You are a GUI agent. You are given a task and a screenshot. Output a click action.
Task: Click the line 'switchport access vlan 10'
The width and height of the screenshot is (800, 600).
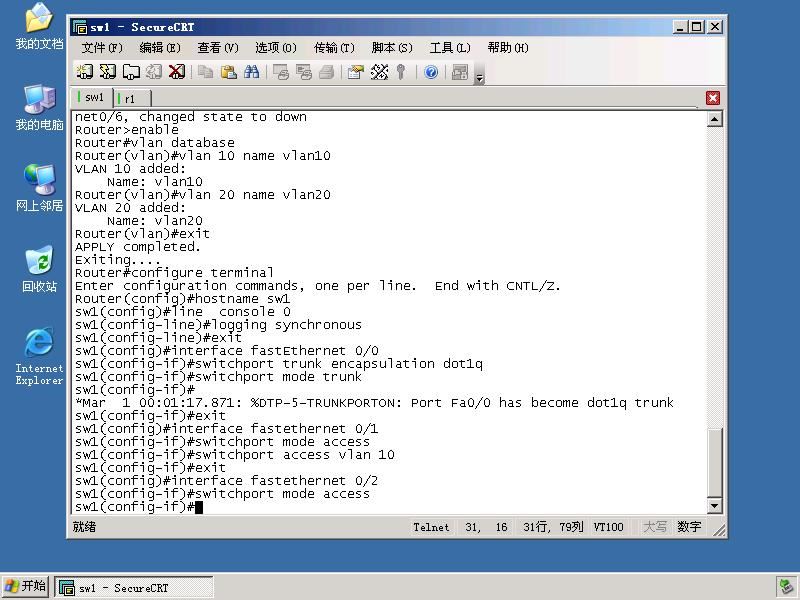(235, 455)
